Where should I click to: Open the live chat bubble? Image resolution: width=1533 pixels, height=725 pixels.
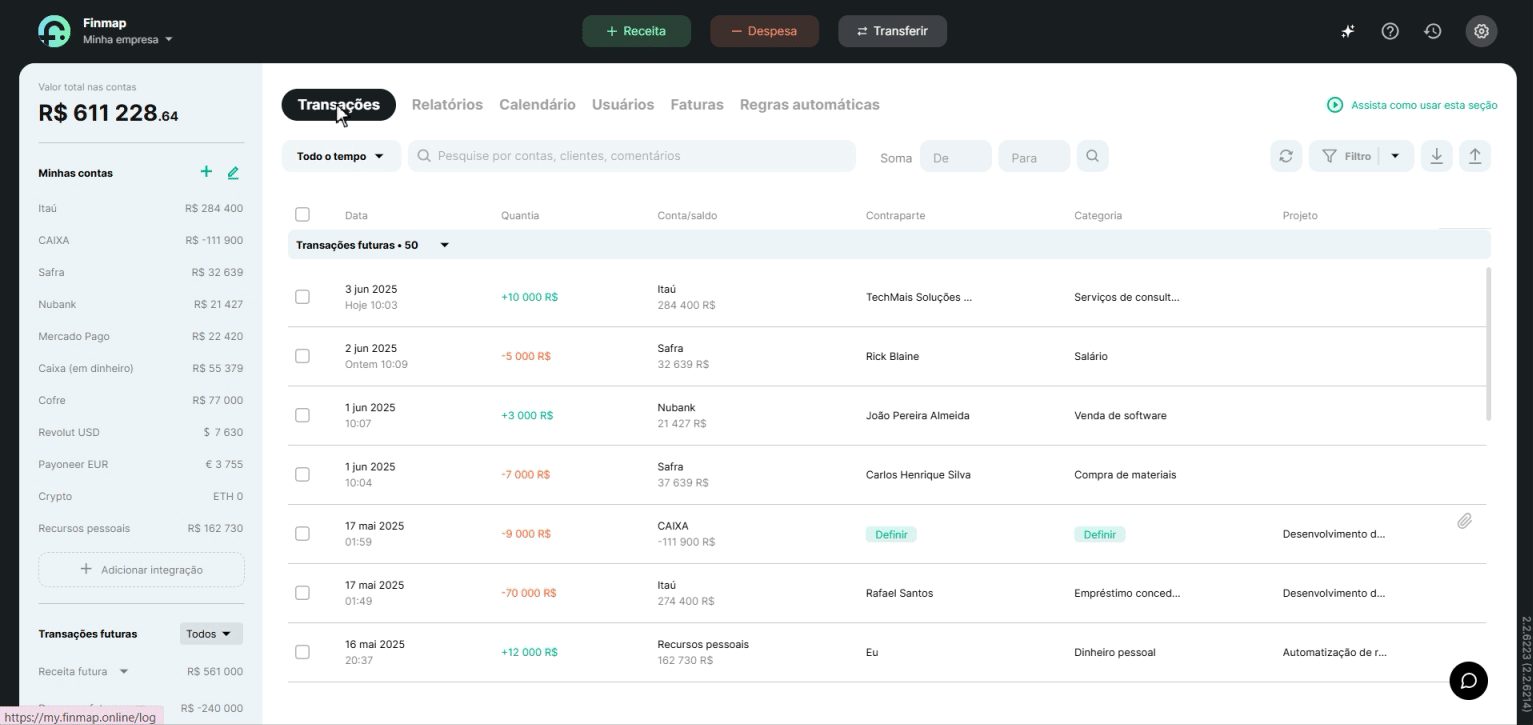1468,681
